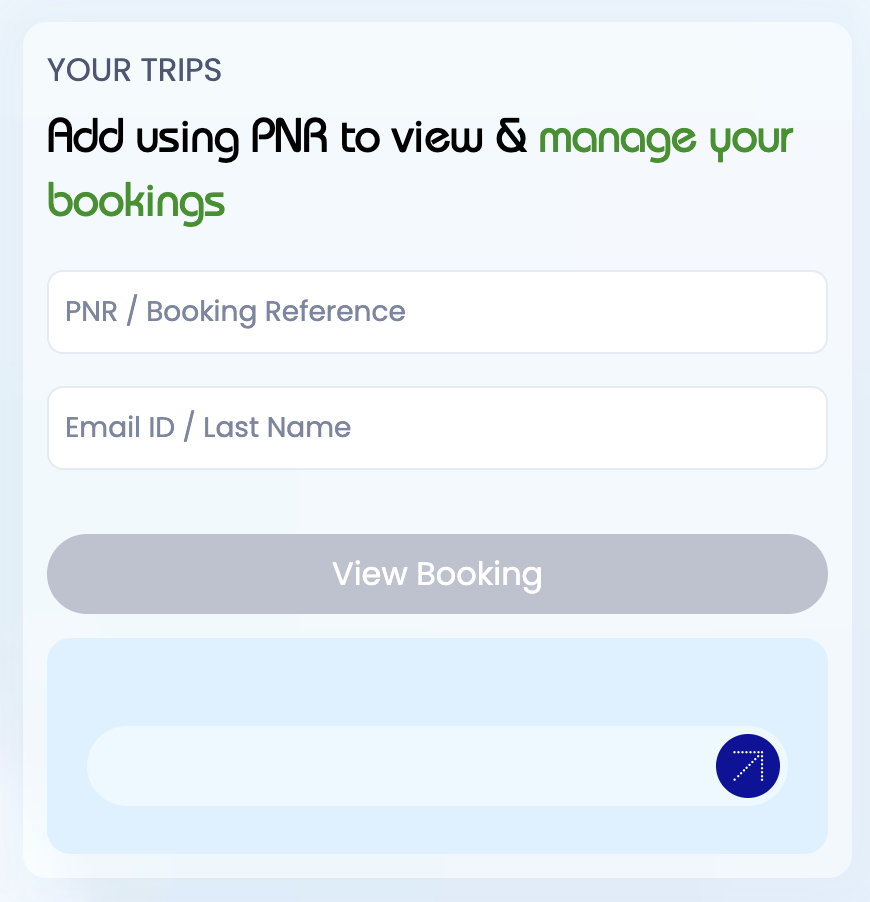
Task: Click the green 'bookings' word in heading
Action: pos(137,201)
